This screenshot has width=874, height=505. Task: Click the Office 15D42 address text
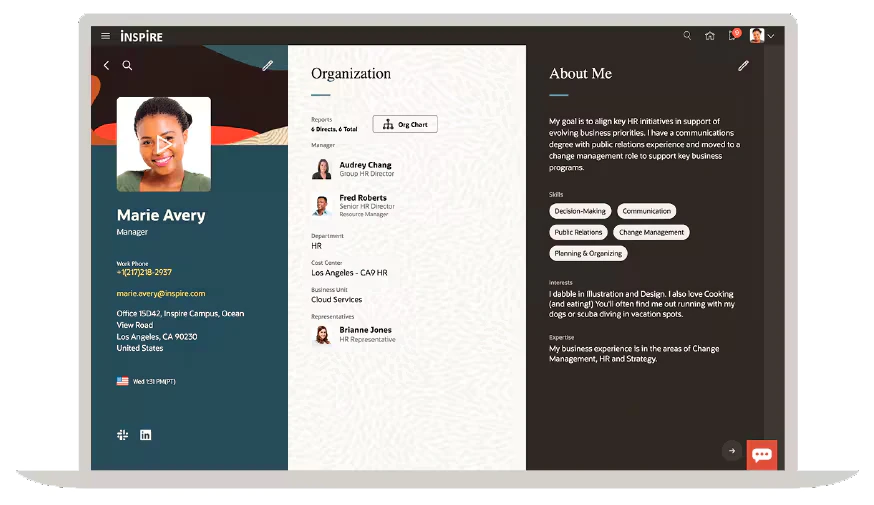coord(180,331)
